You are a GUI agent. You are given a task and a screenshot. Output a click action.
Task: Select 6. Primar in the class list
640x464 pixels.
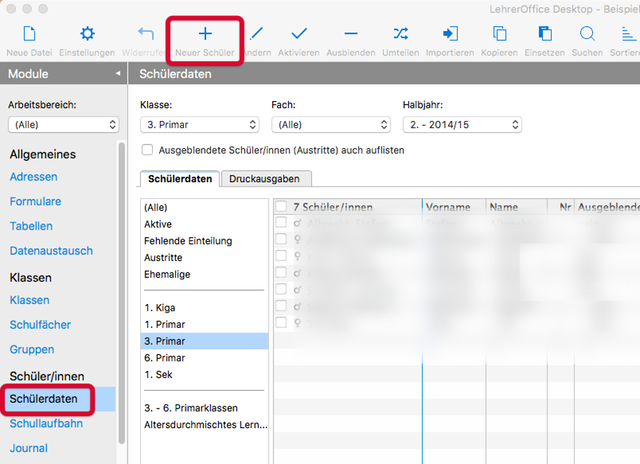[165, 358]
